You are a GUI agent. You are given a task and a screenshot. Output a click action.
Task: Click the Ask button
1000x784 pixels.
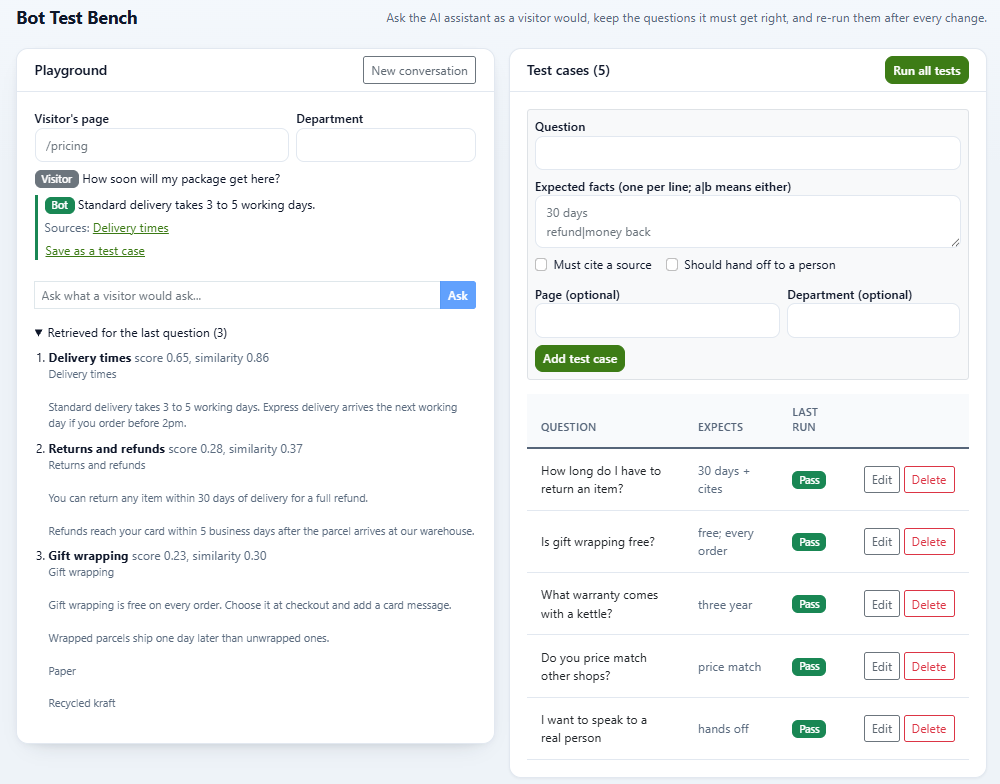point(458,295)
